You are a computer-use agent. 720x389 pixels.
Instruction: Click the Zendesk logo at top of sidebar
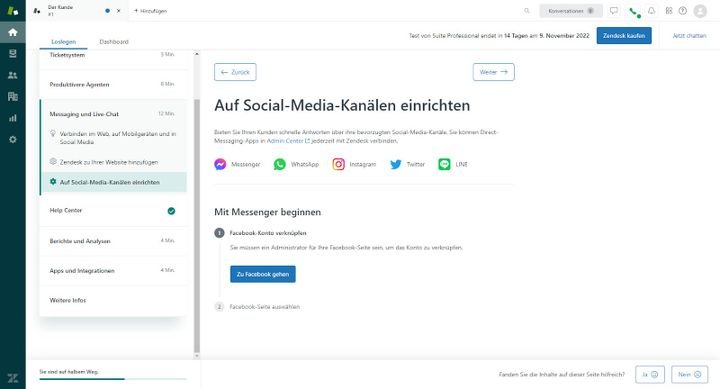pos(13,11)
